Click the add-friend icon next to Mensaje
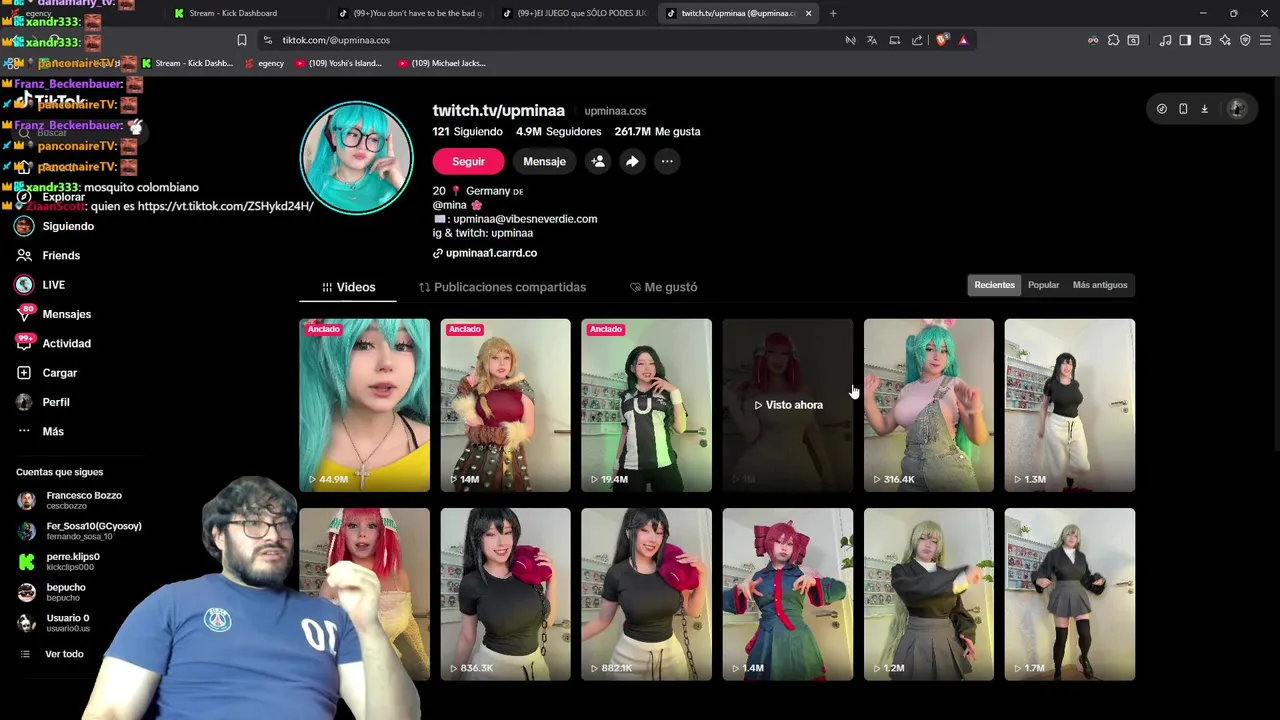 click(598, 161)
